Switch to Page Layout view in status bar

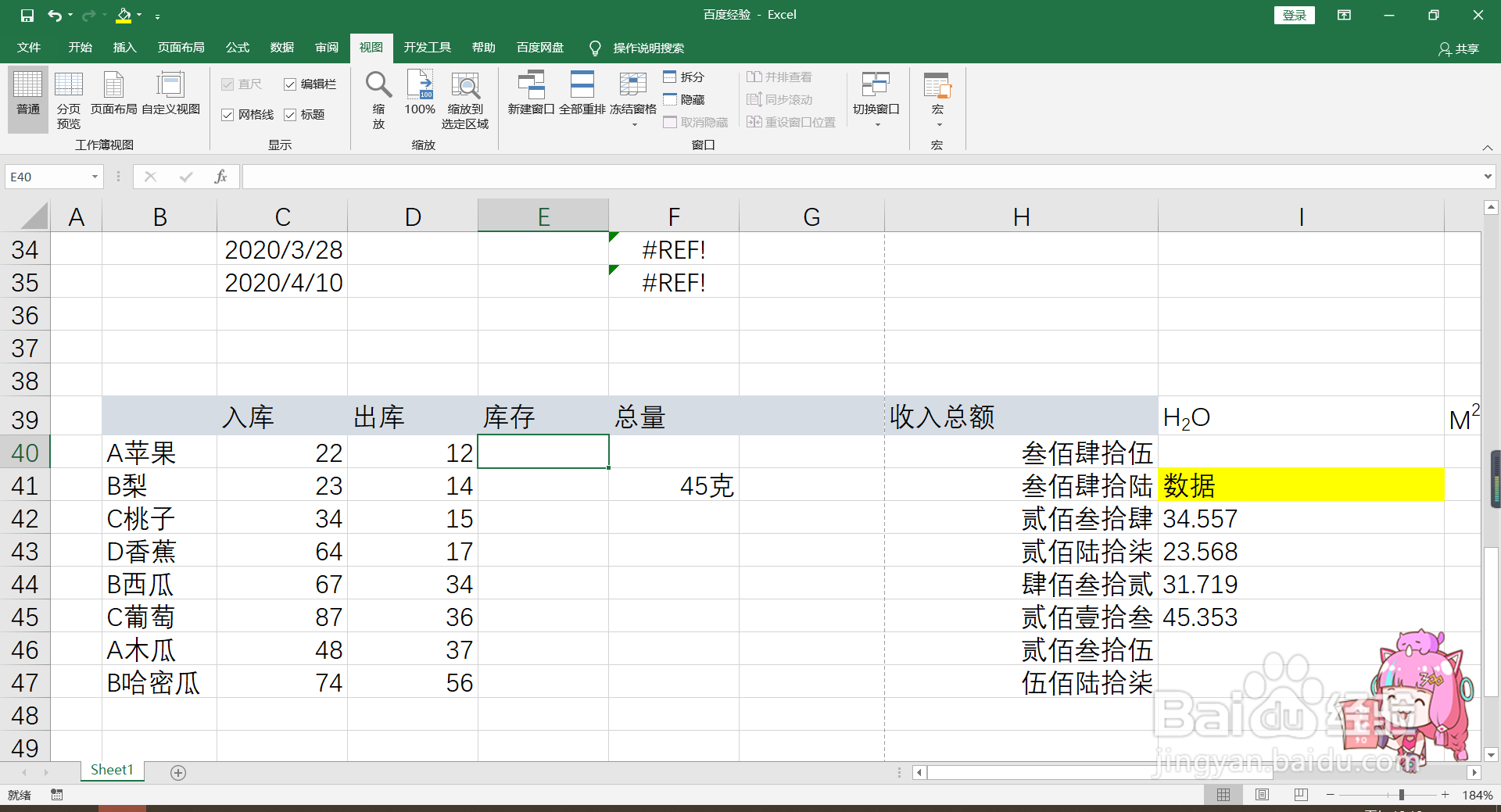1262,795
